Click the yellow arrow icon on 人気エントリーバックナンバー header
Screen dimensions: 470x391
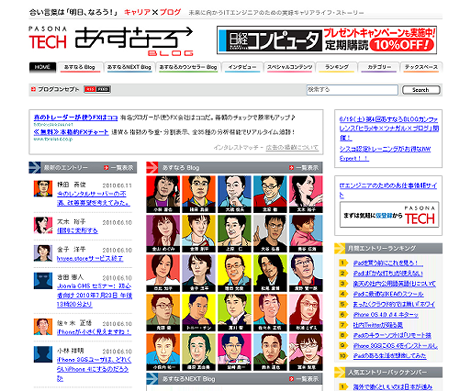340,372
